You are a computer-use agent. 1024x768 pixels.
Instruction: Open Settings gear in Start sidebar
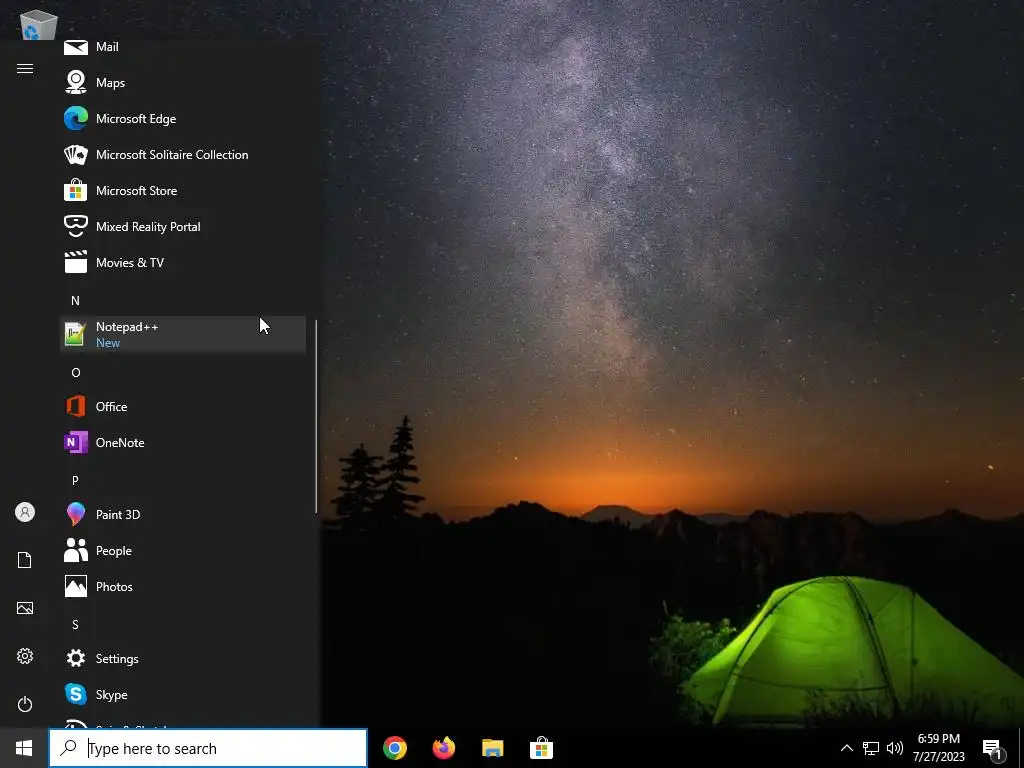click(x=25, y=656)
